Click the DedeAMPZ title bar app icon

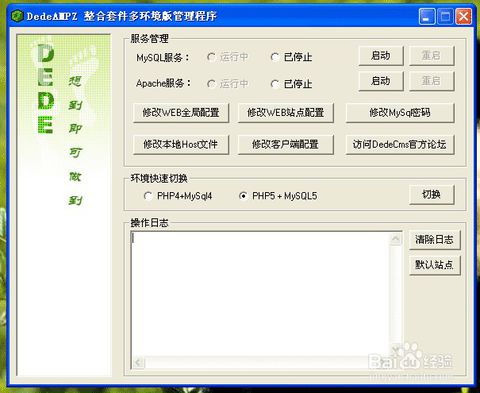(17, 15)
